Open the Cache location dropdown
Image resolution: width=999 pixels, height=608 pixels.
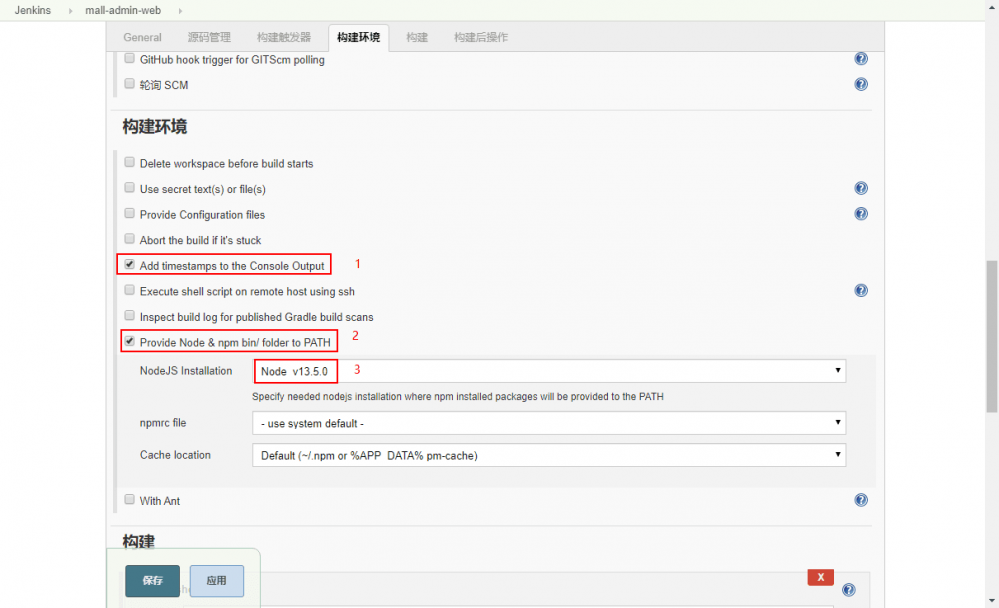[549, 455]
